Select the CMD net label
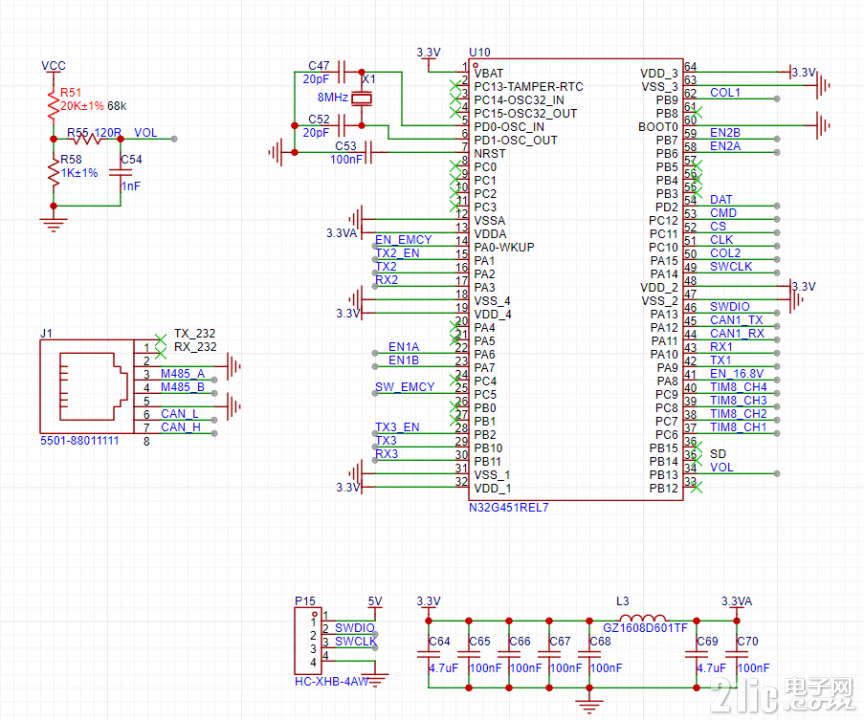The height and width of the screenshot is (720, 864). click(x=723, y=213)
